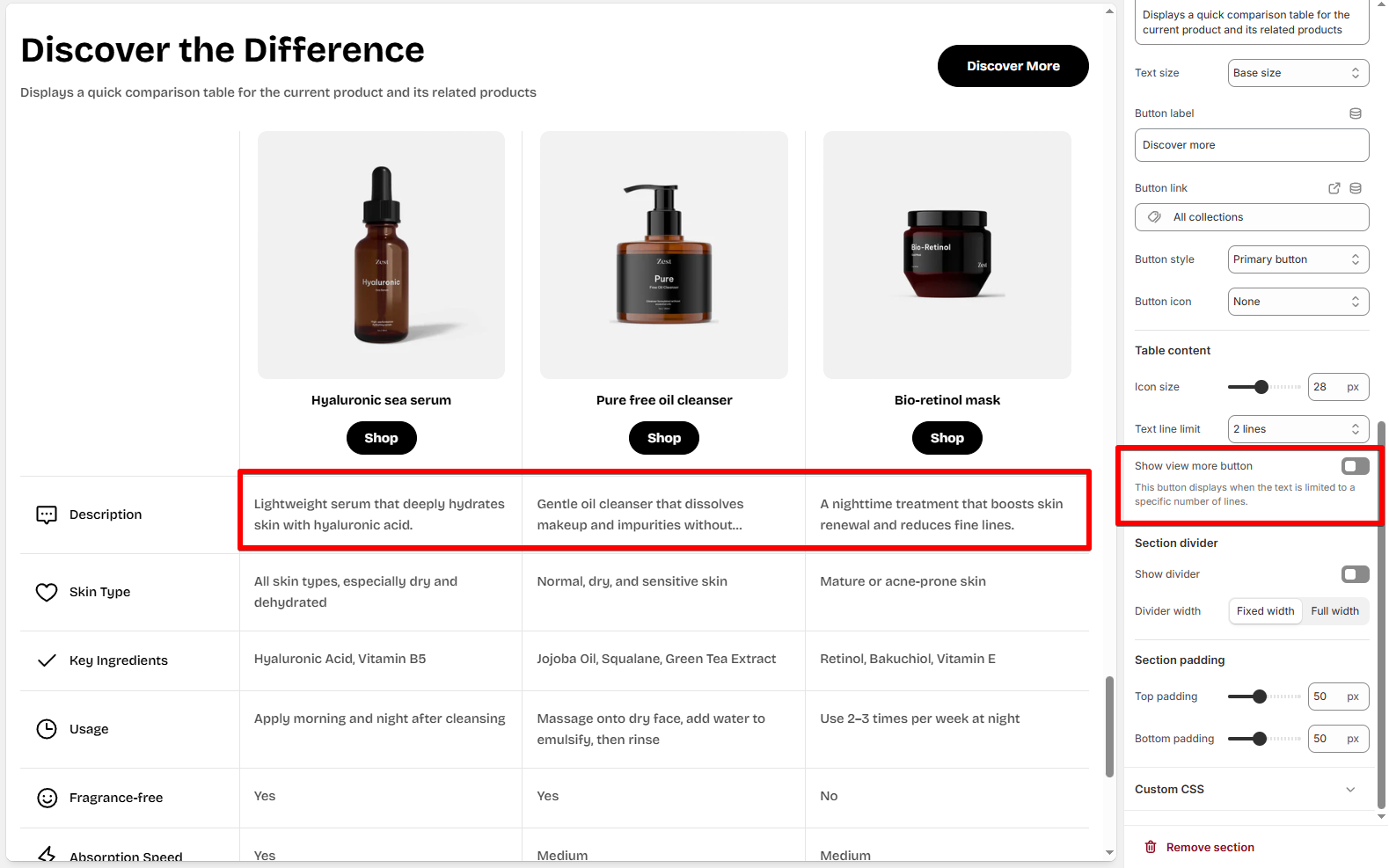Click the Description speech-bubble icon
Viewport: 1389px width, 868px height.
(x=47, y=514)
